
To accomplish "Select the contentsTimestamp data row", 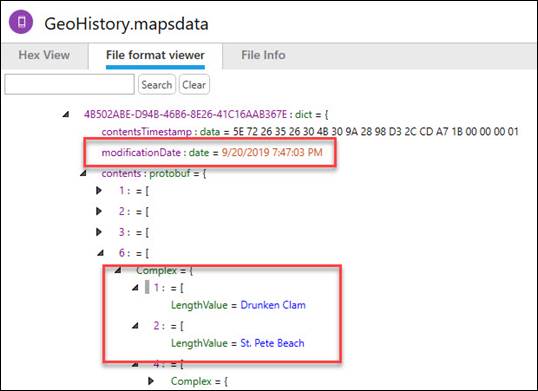I will 310,132.
